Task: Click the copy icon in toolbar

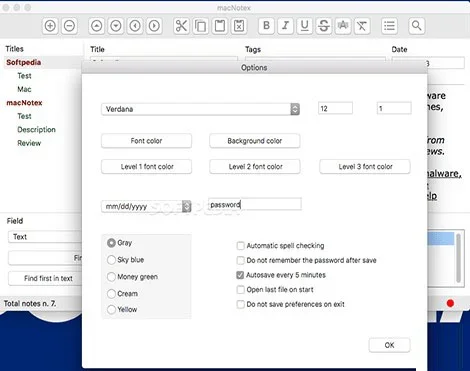Action: pyautogui.click(x=200, y=26)
